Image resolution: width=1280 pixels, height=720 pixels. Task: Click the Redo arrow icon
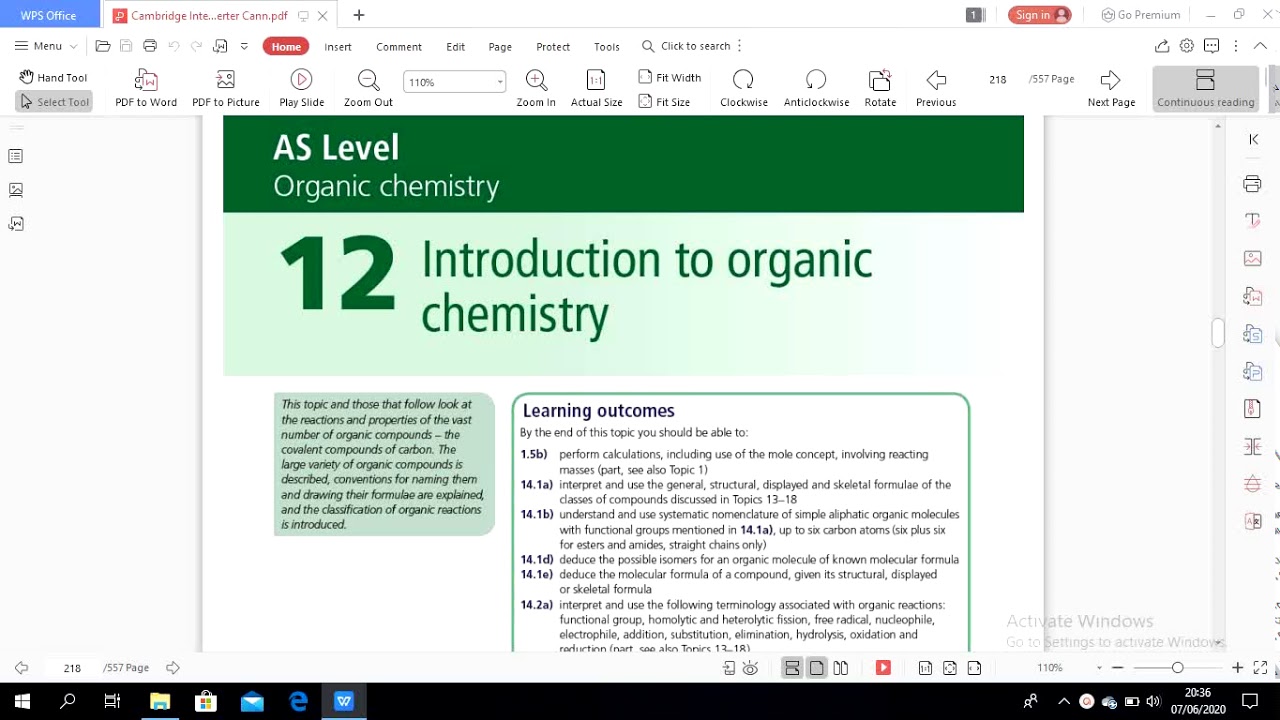click(196, 46)
